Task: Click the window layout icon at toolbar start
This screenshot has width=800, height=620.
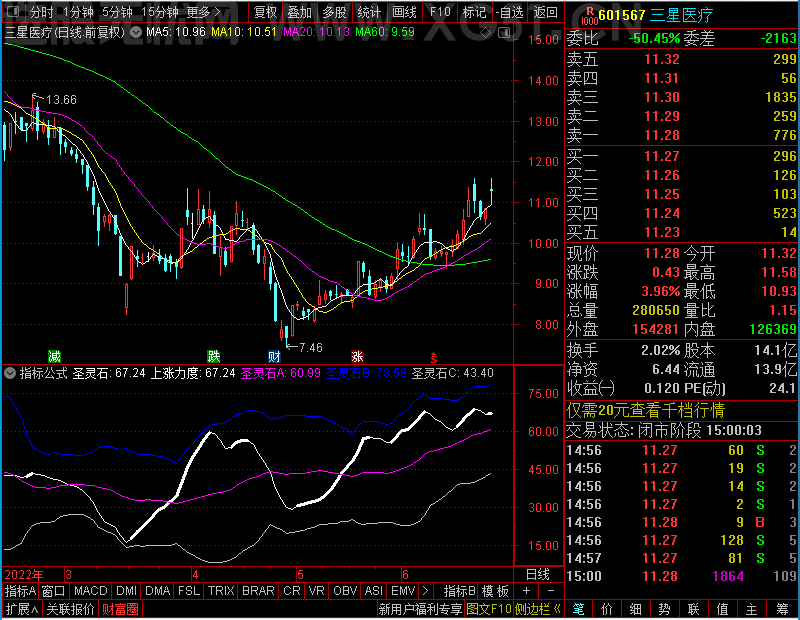Action: pos(13,11)
